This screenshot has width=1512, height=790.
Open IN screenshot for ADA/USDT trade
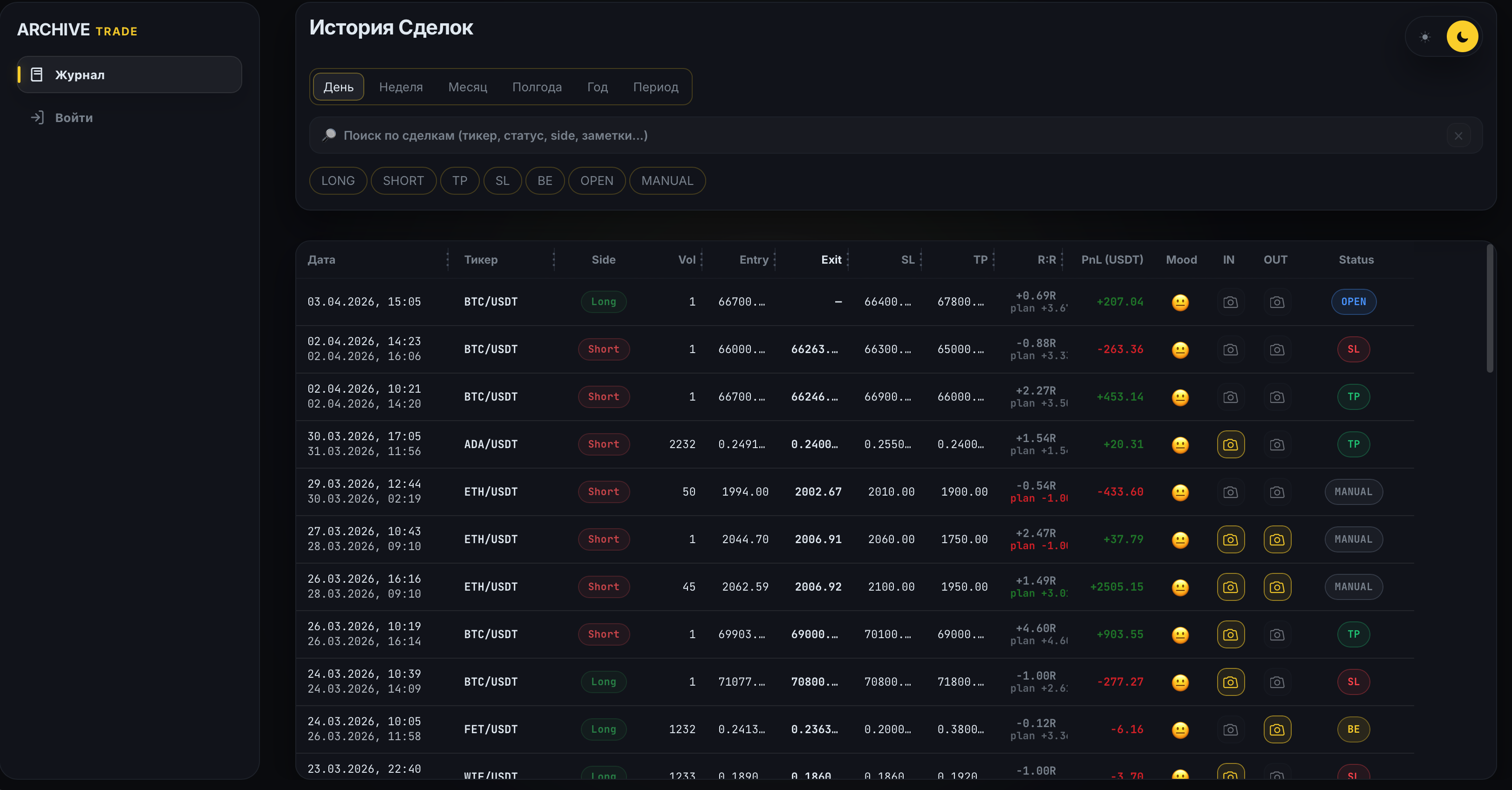(1230, 444)
